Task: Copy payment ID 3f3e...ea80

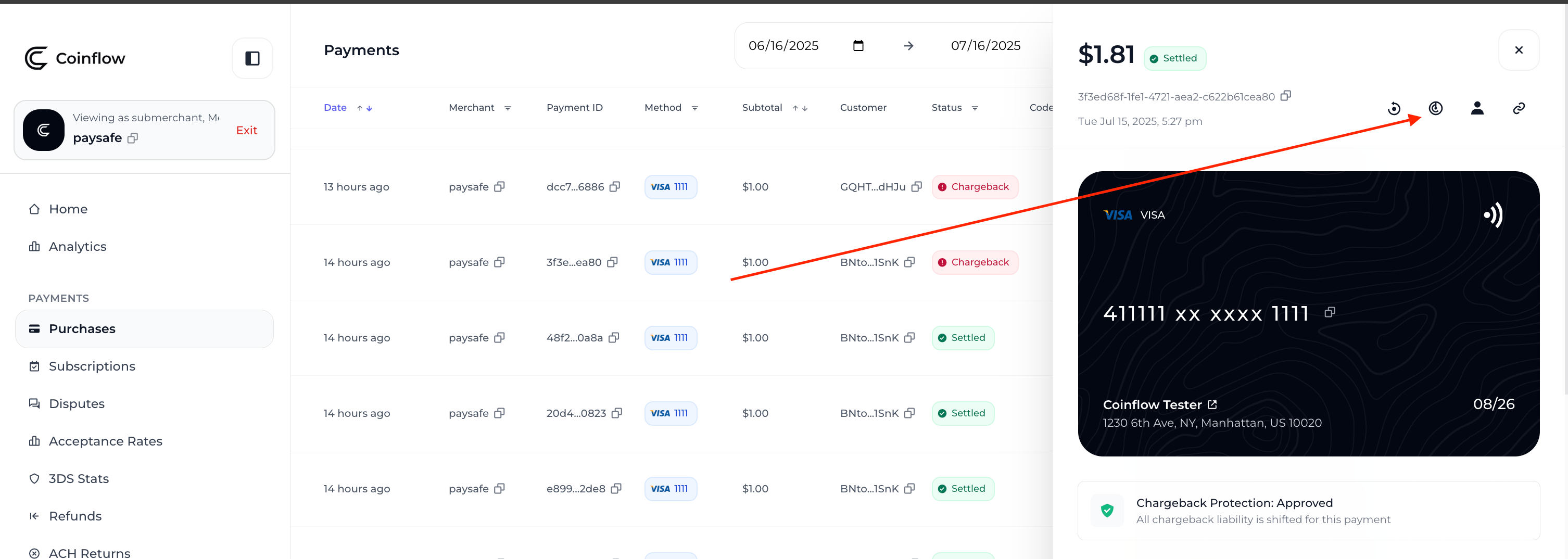Action: click(x=612, y=262)
